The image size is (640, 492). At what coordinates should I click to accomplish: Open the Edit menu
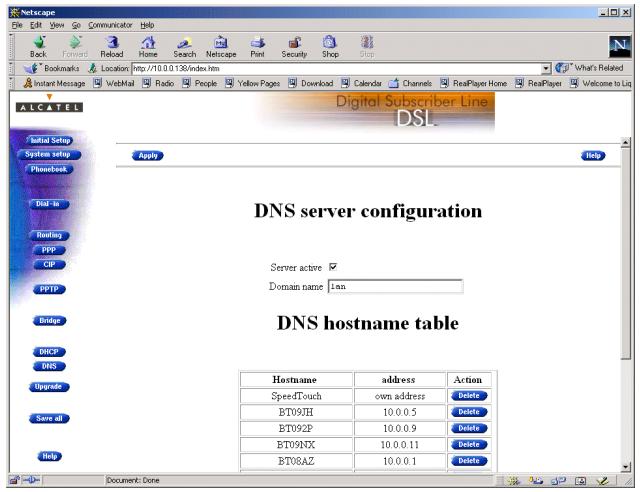click(x=36, y=25)
